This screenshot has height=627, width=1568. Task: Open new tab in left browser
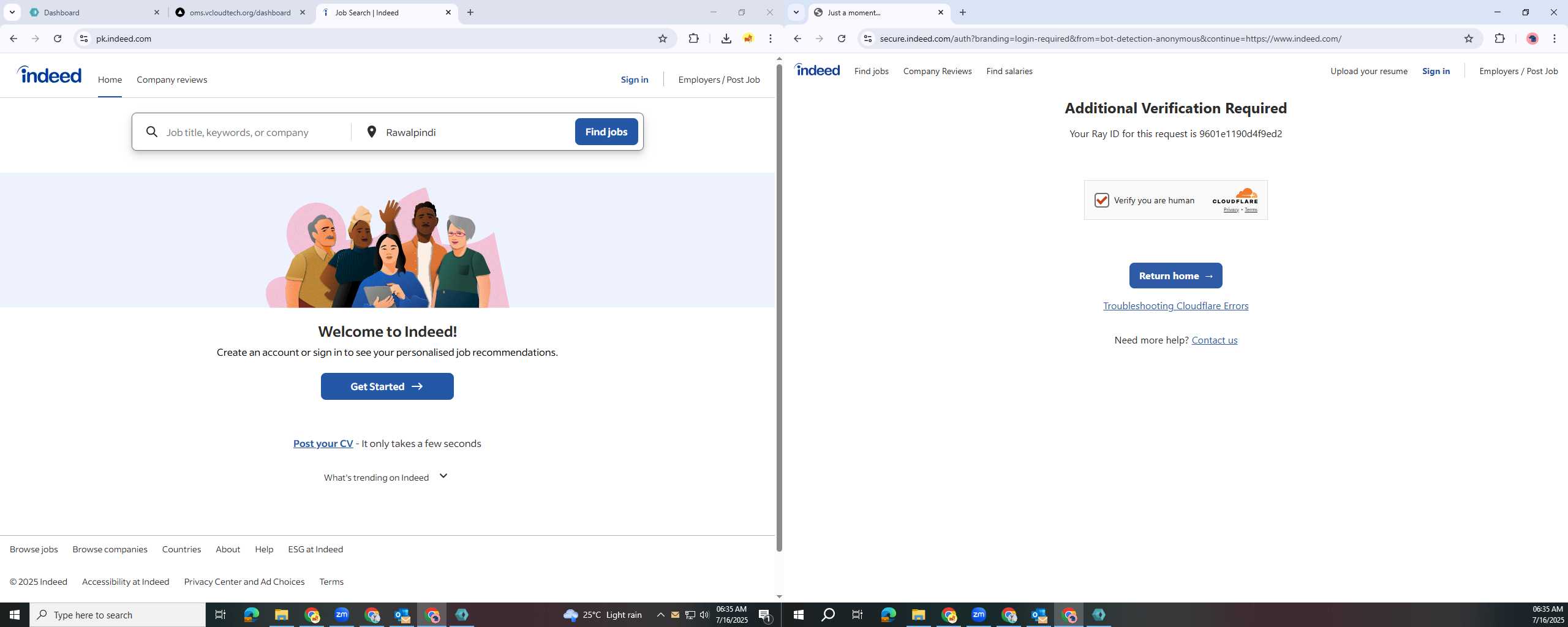(x=470, y=12)
